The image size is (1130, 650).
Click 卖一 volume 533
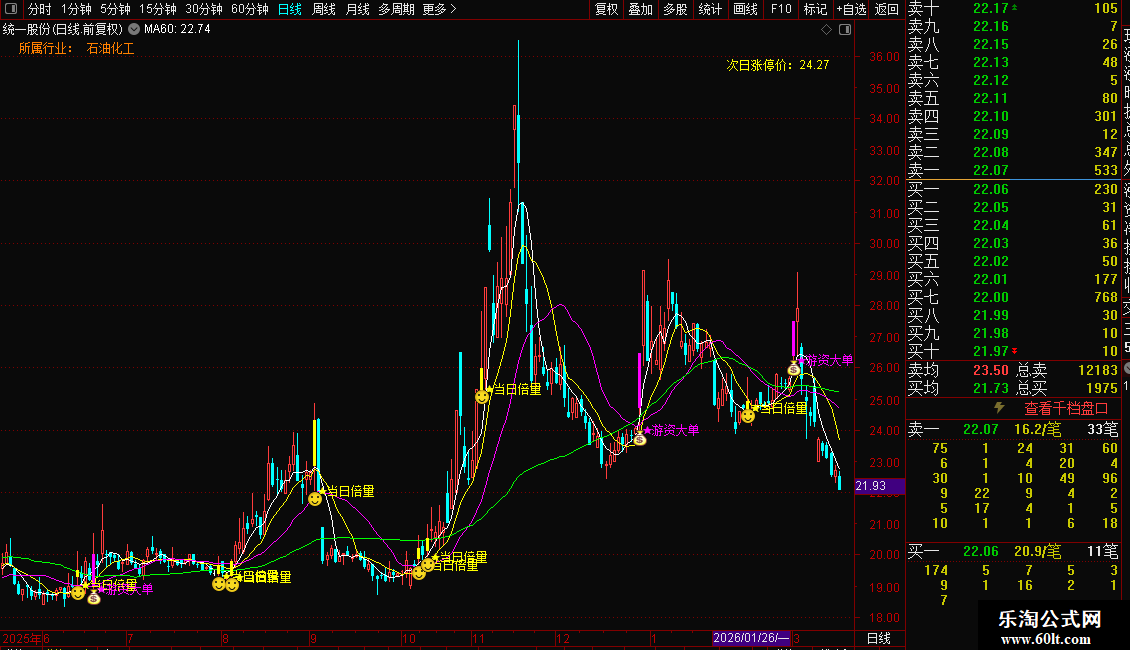coord(1105,170)
